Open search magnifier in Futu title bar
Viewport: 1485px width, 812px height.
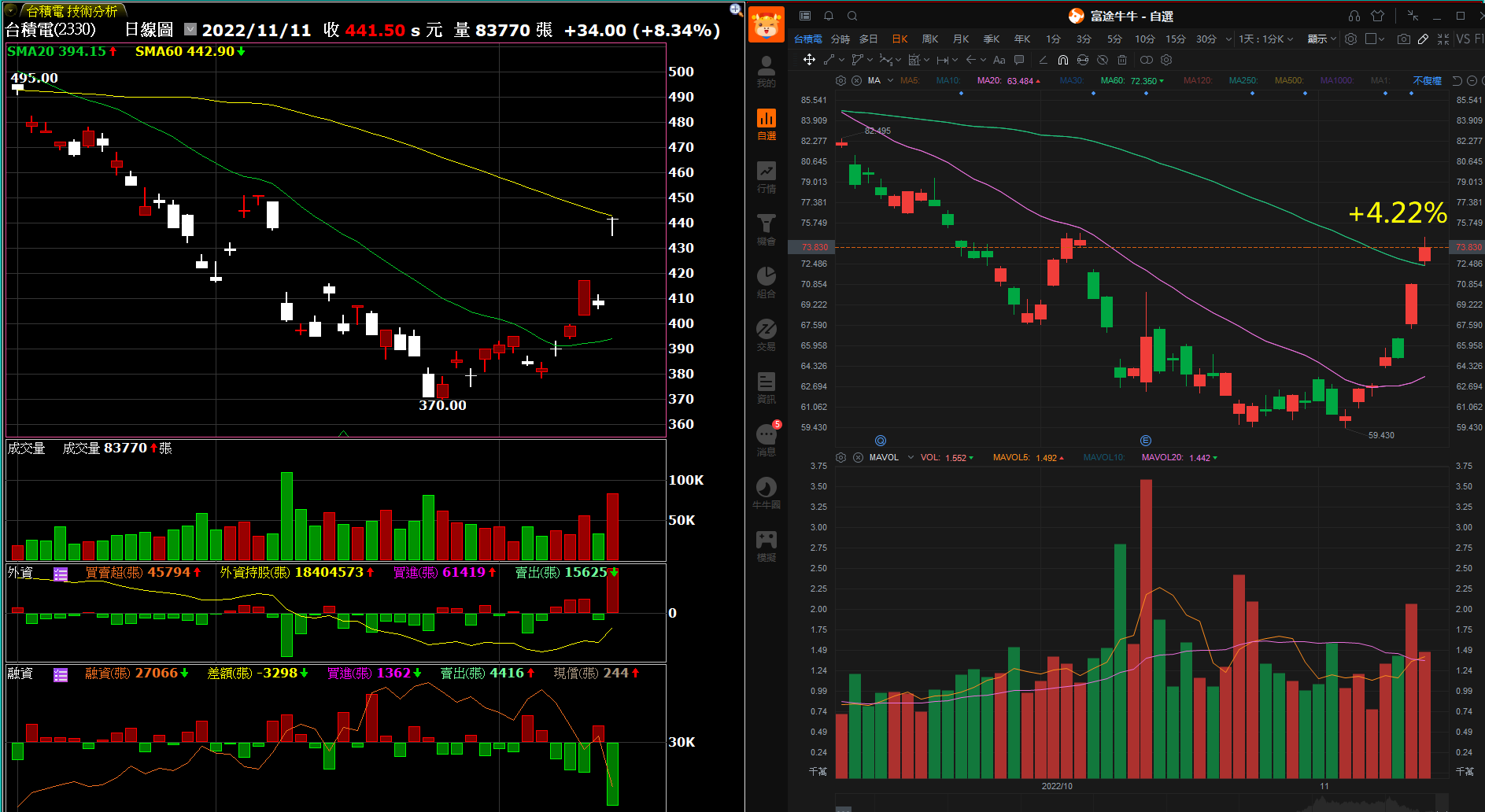click(852, 16)
